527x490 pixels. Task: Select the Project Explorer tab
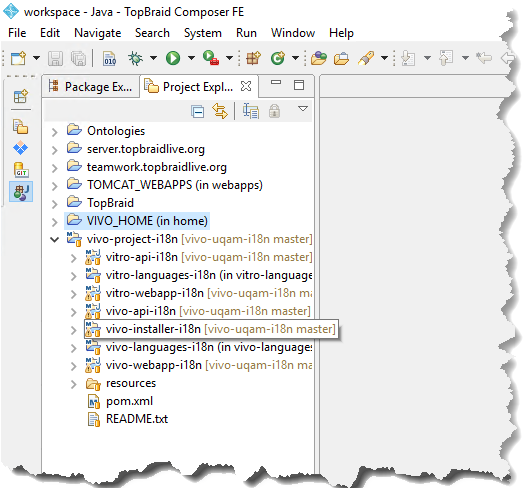tap(199, 87)
